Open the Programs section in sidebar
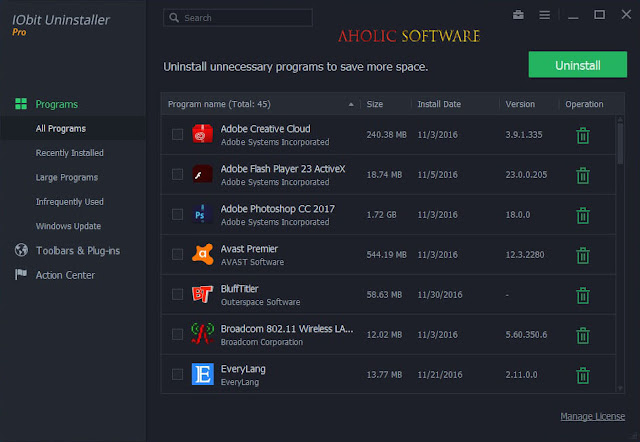 [x=57, y=104]
